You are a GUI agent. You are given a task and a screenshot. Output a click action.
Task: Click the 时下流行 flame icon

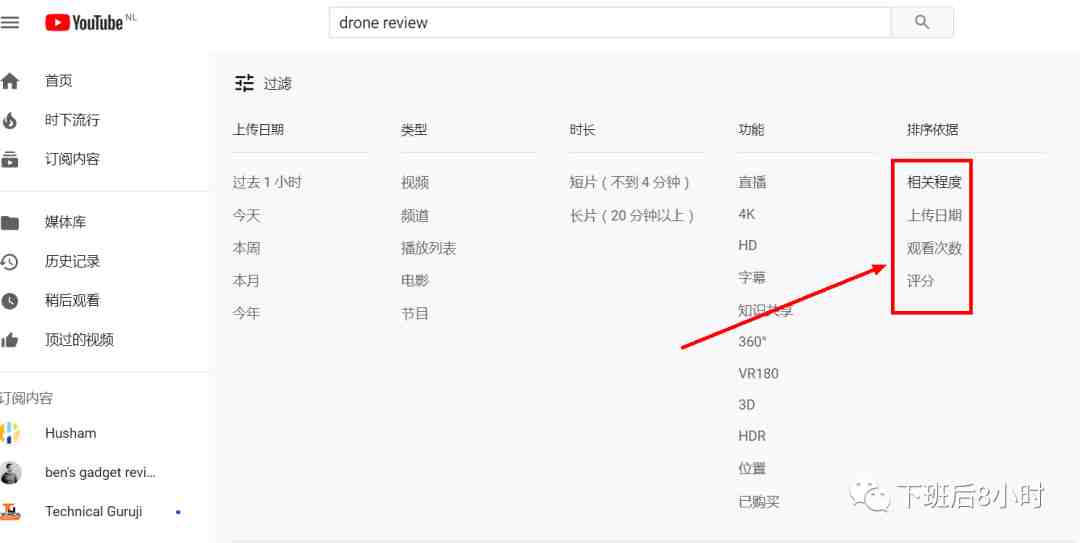click(10, 121)
